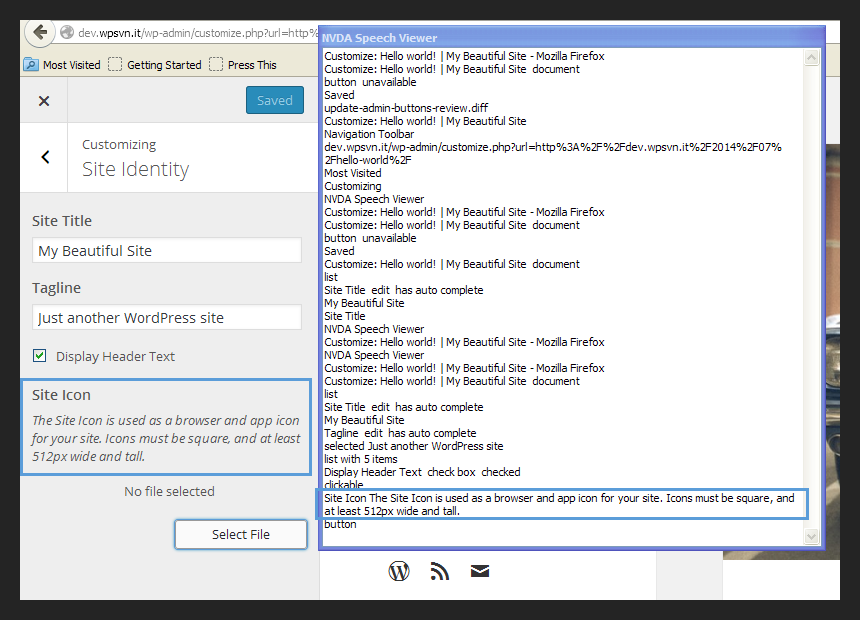Uncheck the Display Header Text checkbox

(x=39, y=356)
